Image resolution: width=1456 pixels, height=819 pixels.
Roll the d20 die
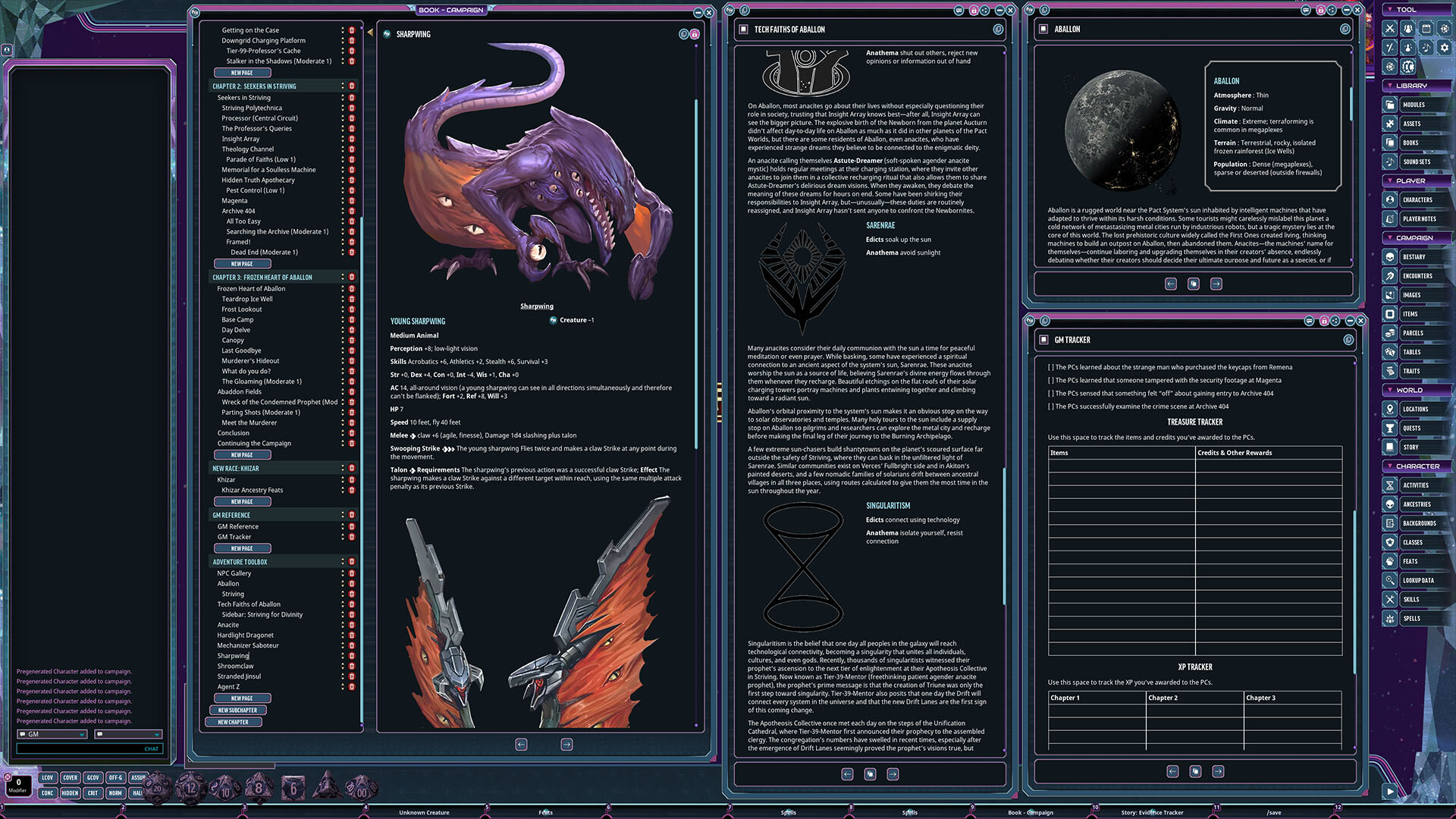[x=158, y=787]
